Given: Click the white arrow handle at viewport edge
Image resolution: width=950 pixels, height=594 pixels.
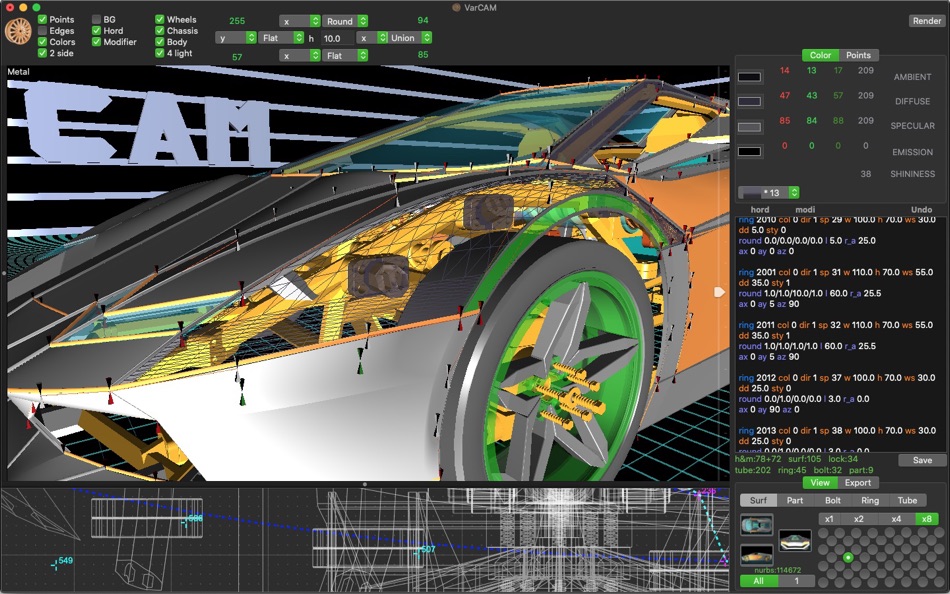Looking at the screenshot, I should click(x=719, y=292).
